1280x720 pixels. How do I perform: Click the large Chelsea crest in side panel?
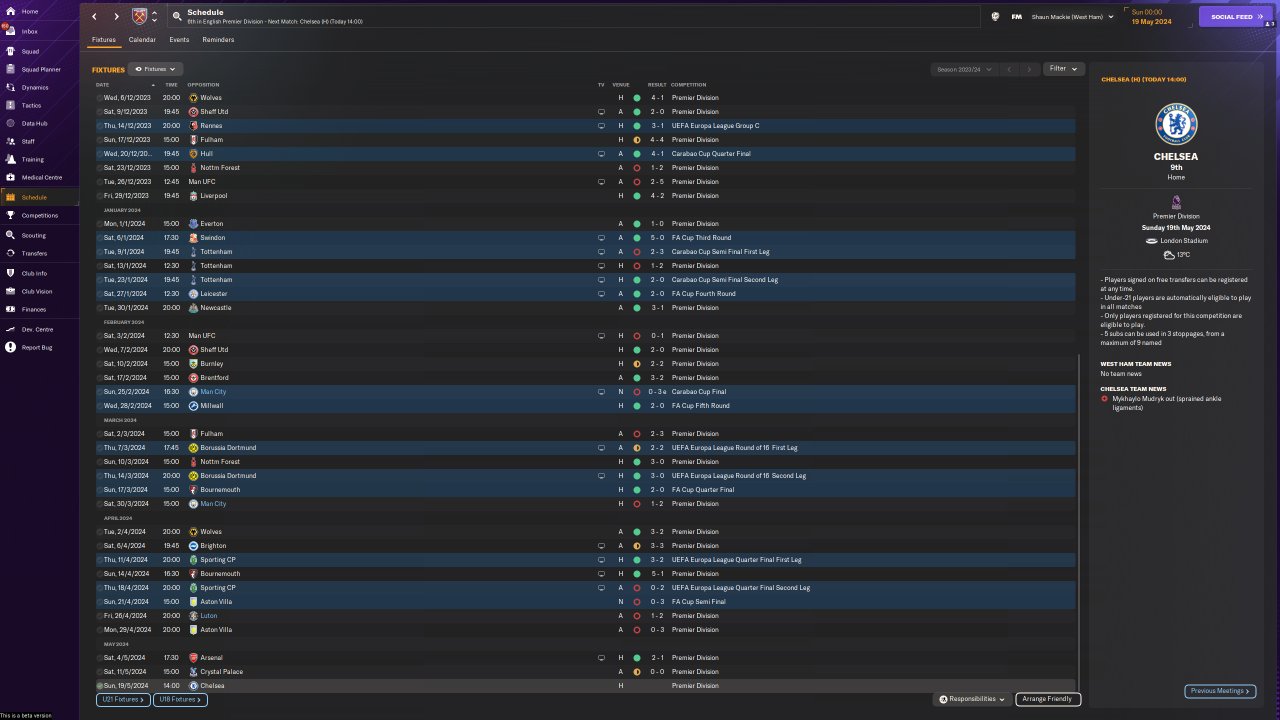click(1176, 125)
